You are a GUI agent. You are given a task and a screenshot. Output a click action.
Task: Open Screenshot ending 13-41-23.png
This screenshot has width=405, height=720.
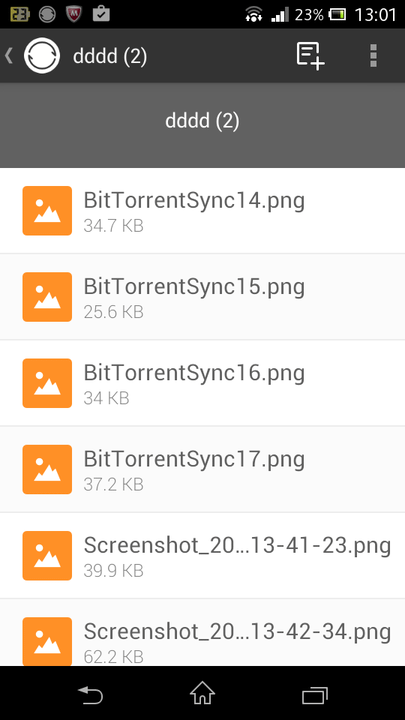pyautogui.click(x=202, y=556)
